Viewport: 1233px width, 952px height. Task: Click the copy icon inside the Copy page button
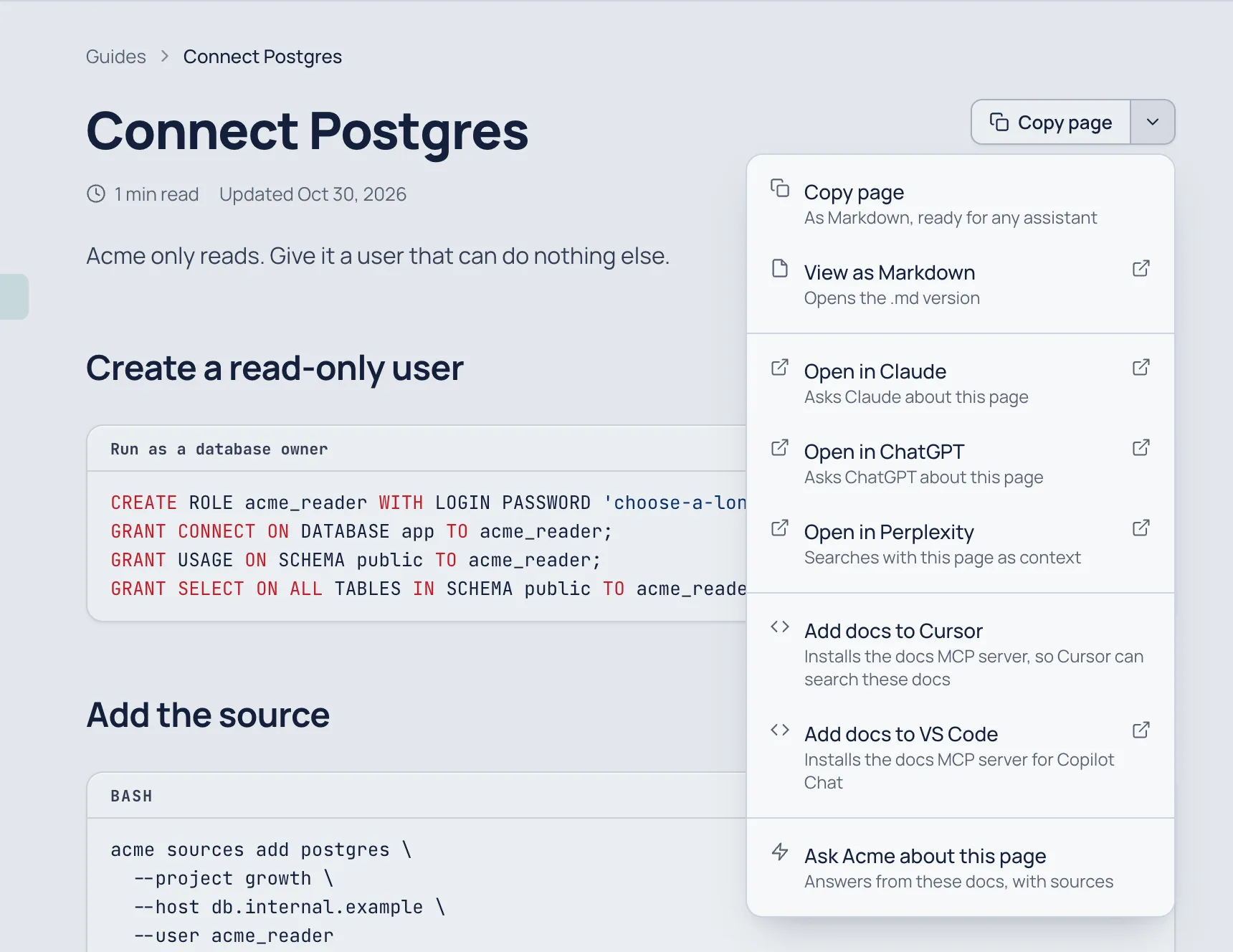coord(999,122)
